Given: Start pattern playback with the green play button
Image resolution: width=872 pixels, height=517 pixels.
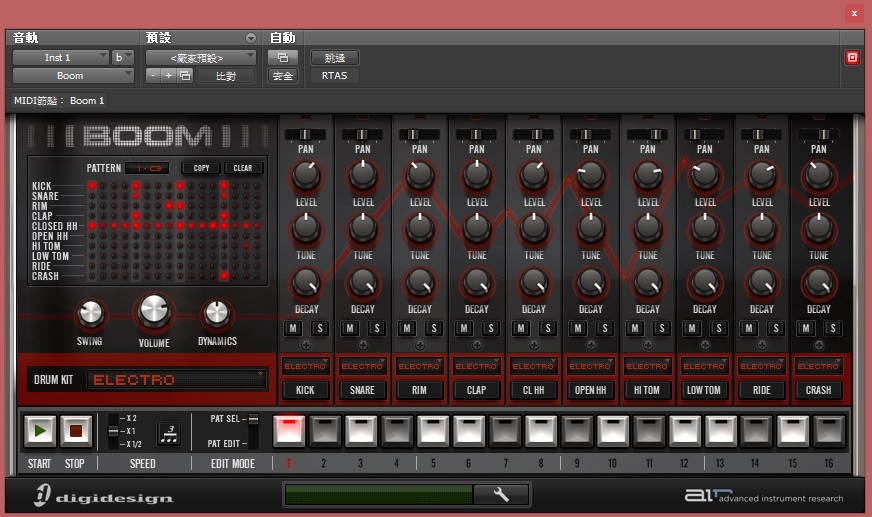Looking at the screenshot, I should (x=40, y=431).
